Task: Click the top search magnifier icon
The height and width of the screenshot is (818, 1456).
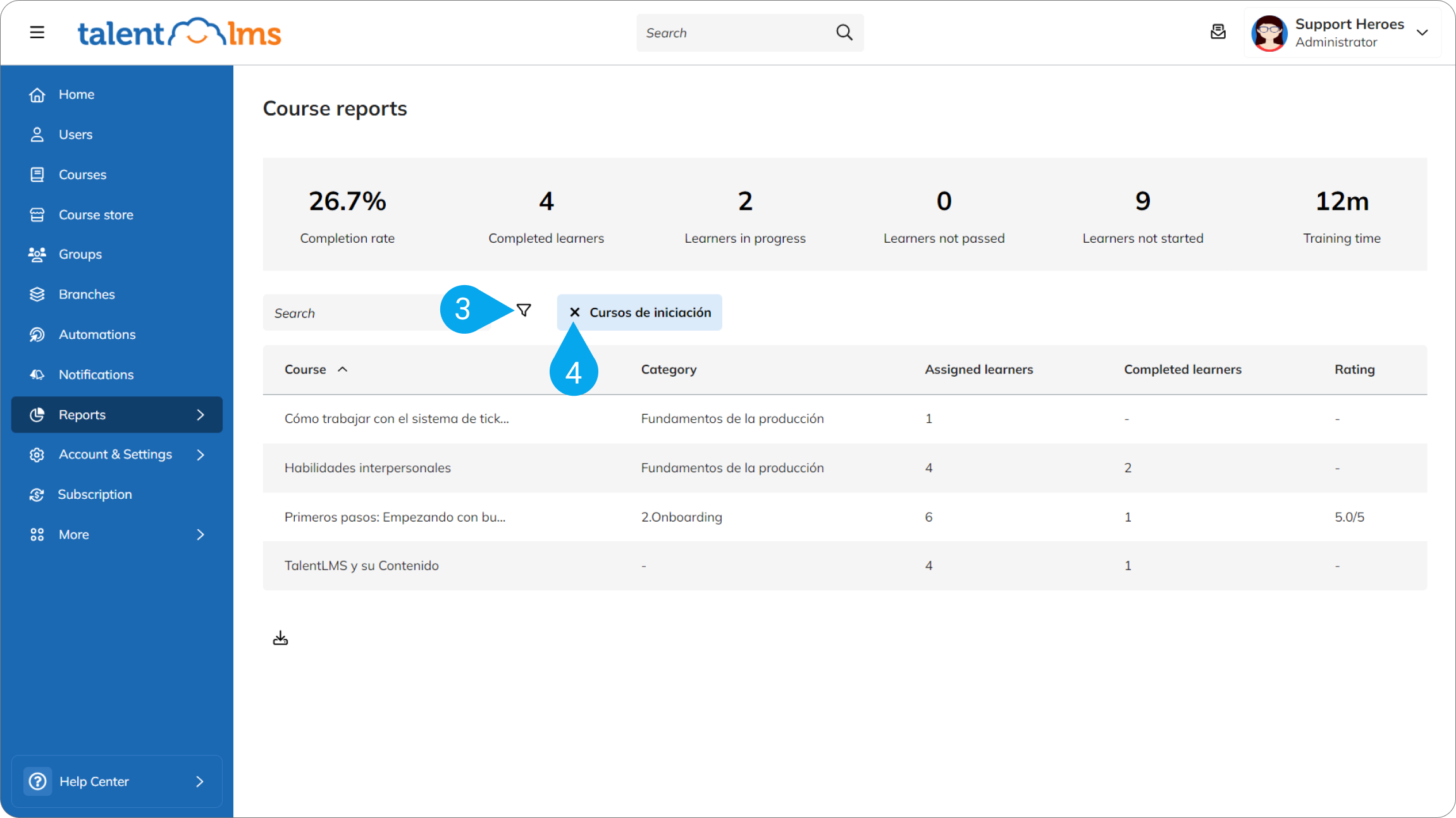Action: click(x=844, y=32)
